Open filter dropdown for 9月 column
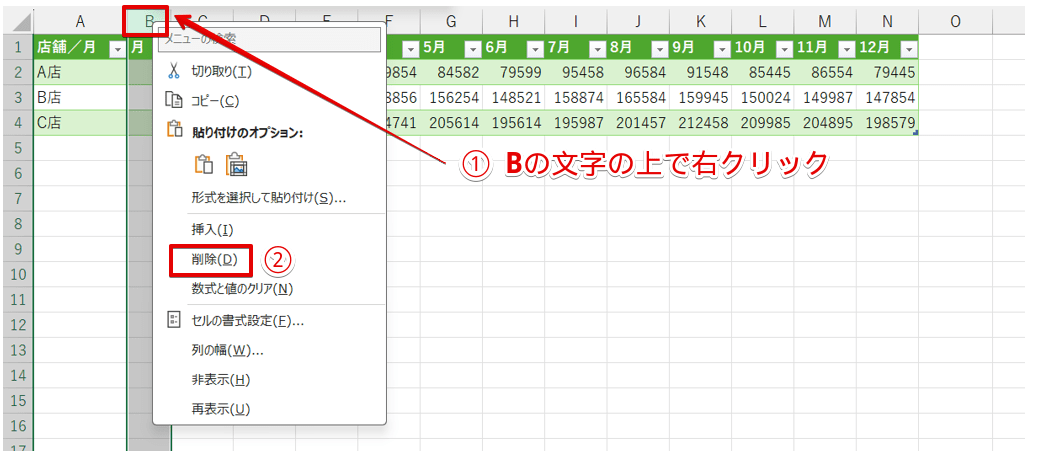1049x451 pixels. point(721,49)
